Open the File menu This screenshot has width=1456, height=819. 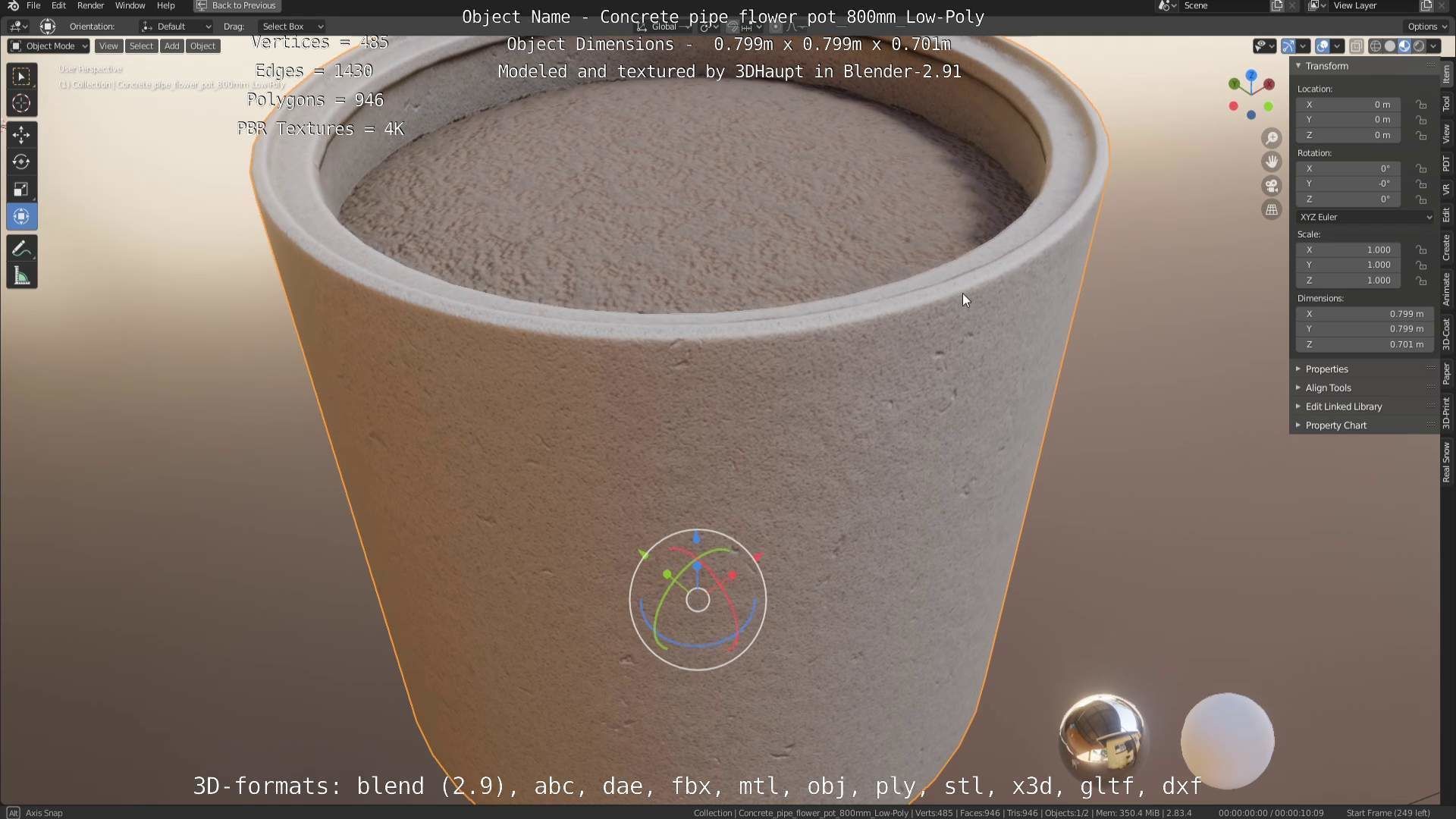[33, 5]
